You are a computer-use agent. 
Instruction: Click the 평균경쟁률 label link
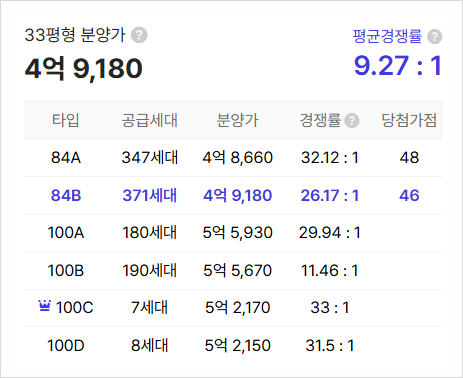[387, 36]
